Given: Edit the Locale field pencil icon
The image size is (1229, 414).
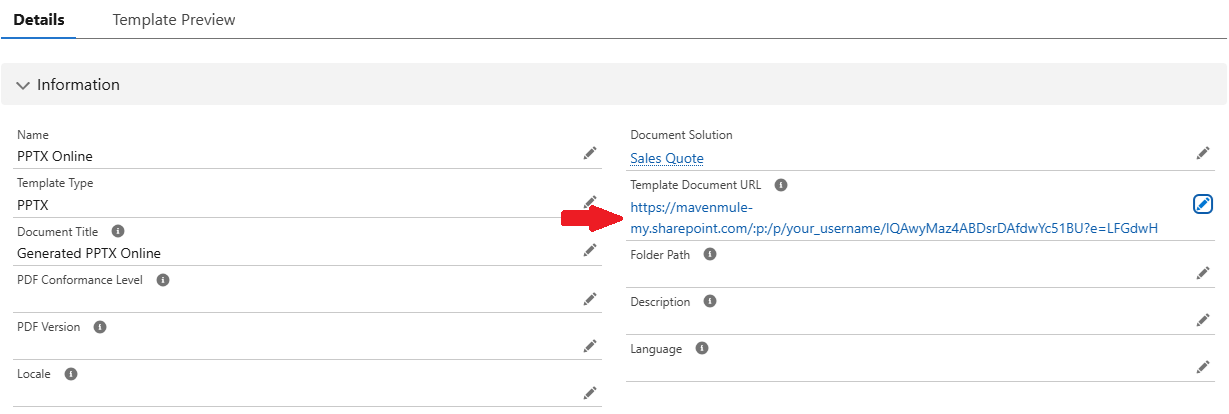Looking at the screenshot, I should 590,393.
